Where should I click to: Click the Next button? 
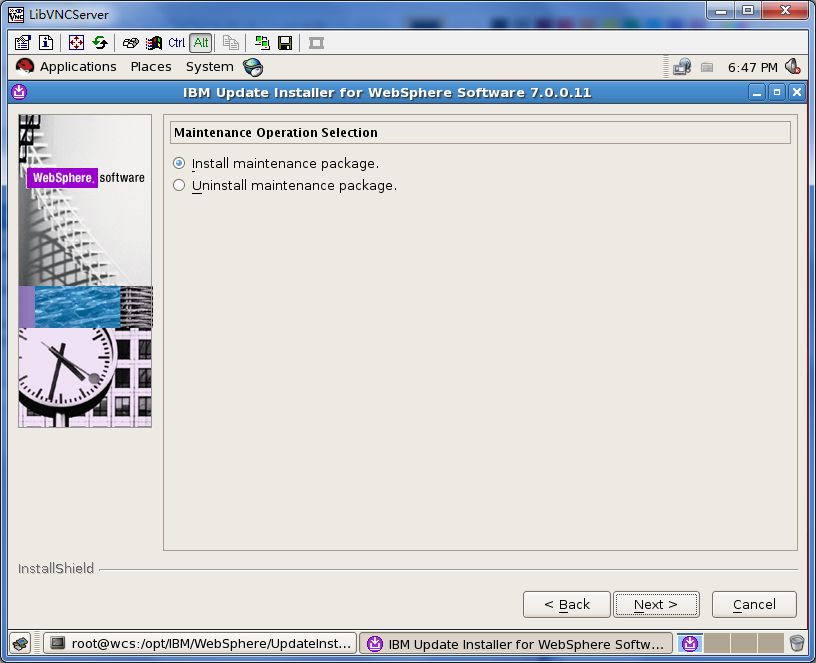pyautogui.click(x=656, y=604)
